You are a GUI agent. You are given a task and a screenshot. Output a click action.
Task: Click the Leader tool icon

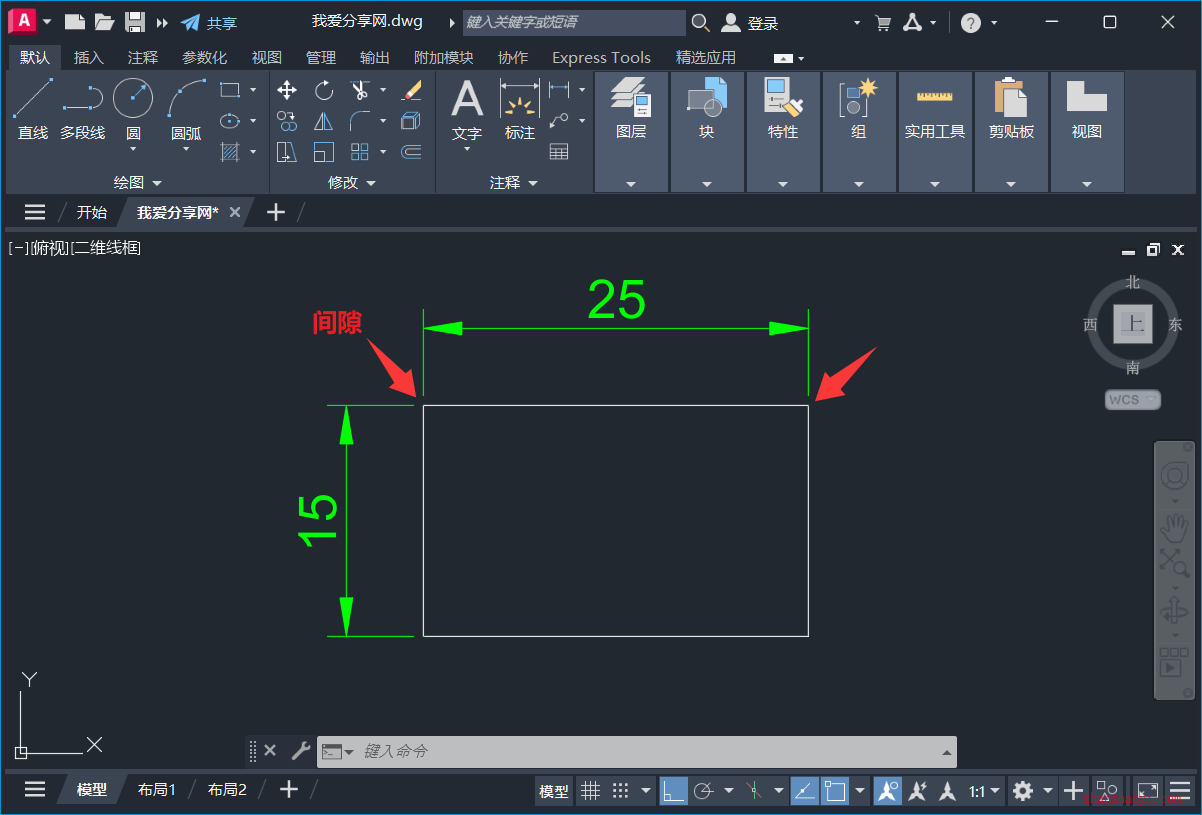pyautogui.click(x=559, y=121)
